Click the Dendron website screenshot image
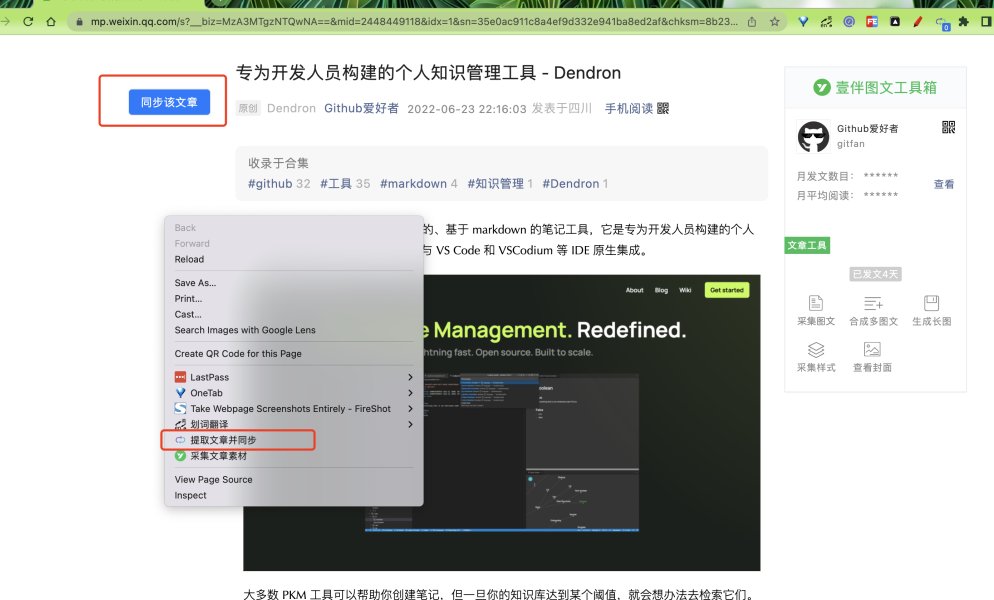Viewport: 994px width, 600px height. [x=501, y=422]
